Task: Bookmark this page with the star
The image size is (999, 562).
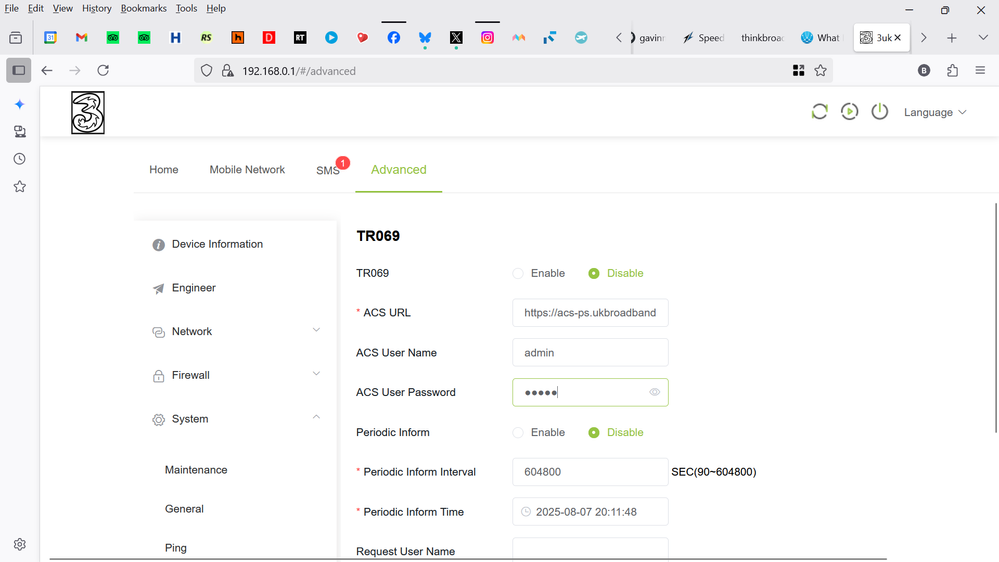Action: [x=821, y=71]
